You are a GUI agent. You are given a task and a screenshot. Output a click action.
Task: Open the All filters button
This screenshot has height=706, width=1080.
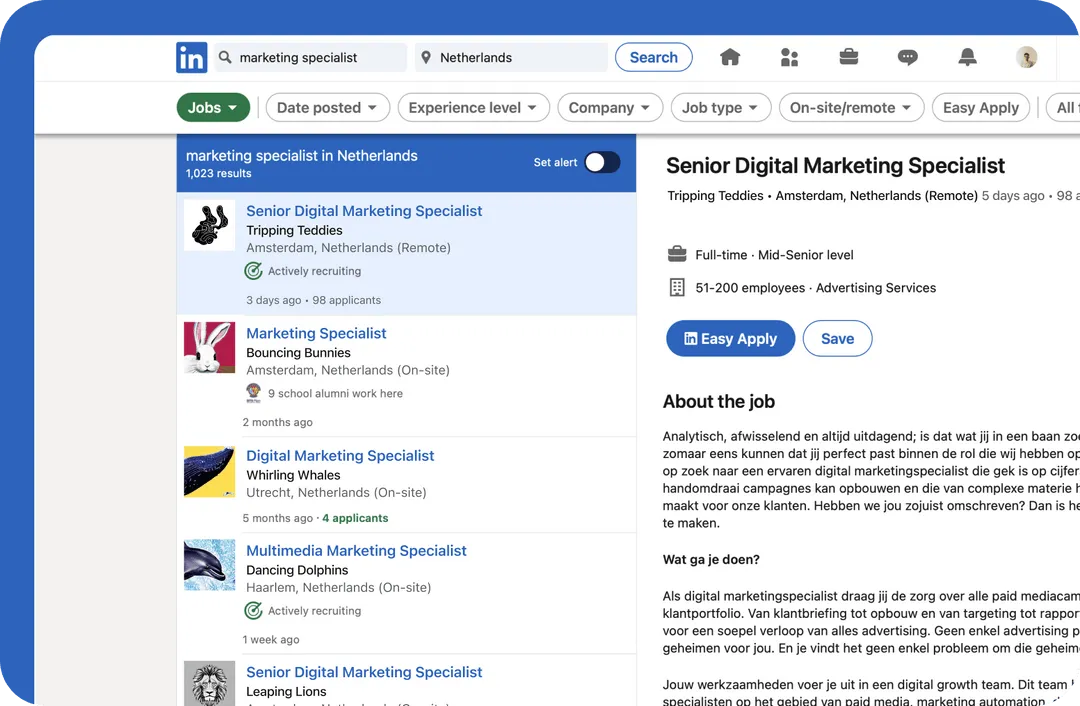tap(1063, 107)
